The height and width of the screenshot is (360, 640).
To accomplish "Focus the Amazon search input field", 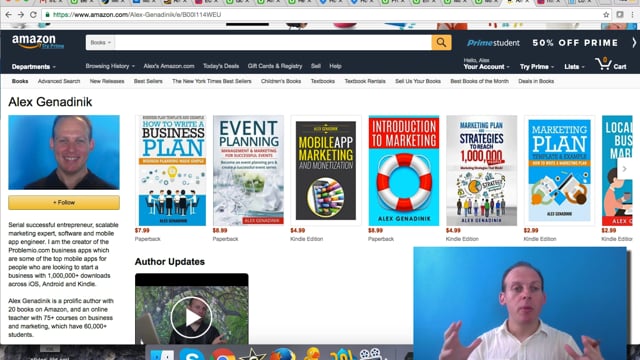I will point(273,42).
